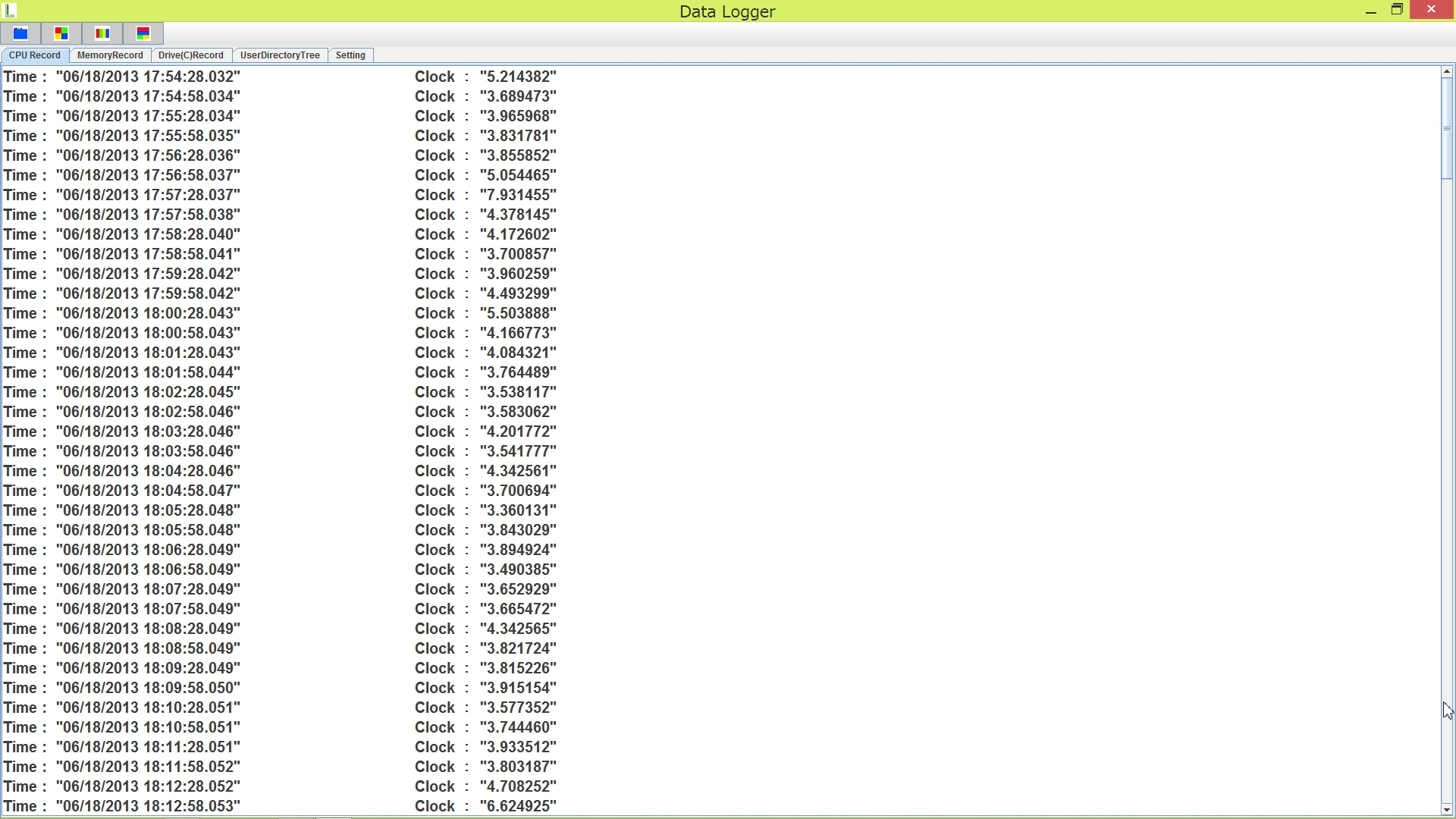Click the empty scrollbar track below the thumb
The width and height of the screenshot is (1456, 819).
(x=1447, y=455)
